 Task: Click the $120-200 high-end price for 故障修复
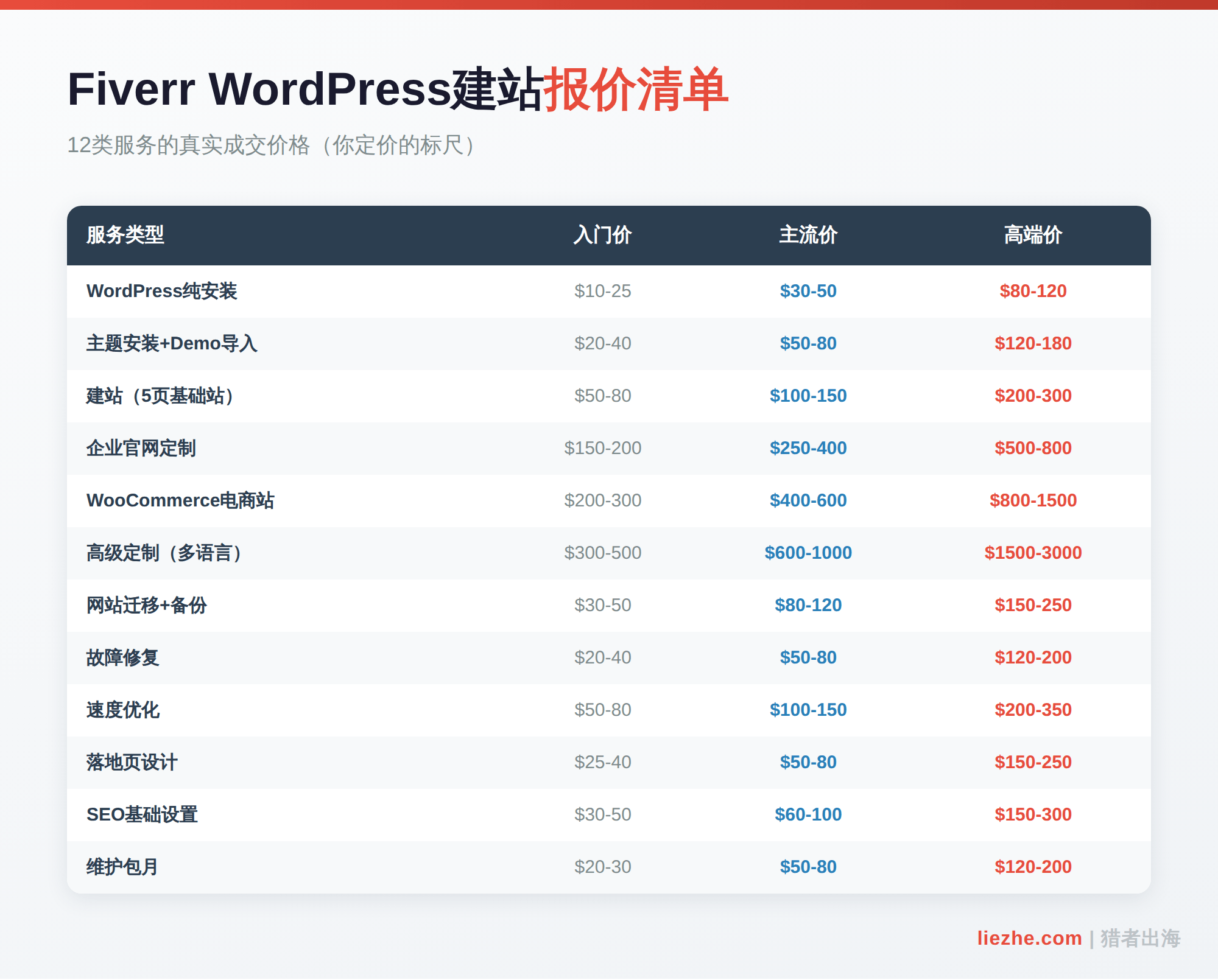coord(1033,657)
